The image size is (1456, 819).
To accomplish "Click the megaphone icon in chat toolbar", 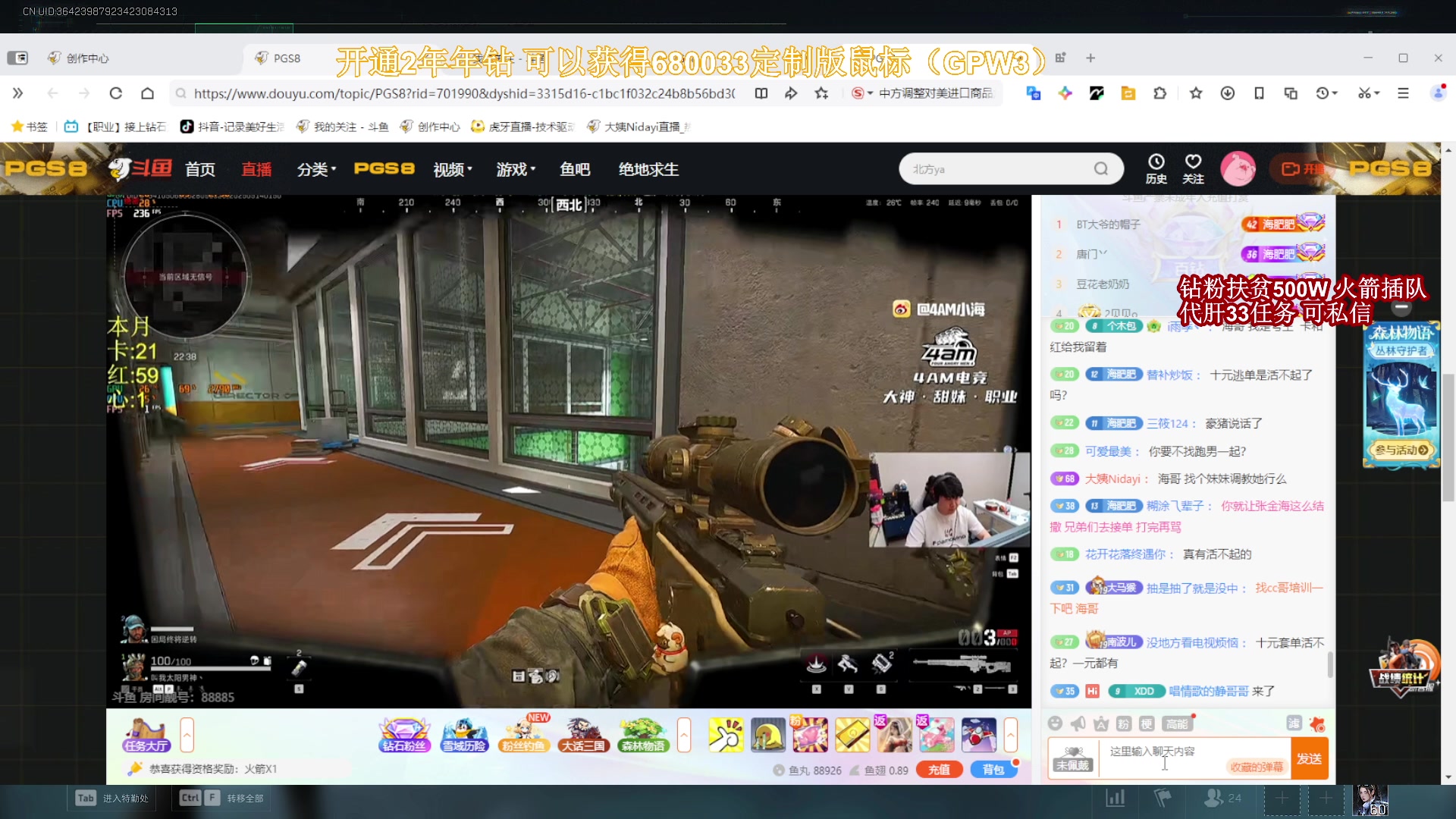I will point(1078,723).
